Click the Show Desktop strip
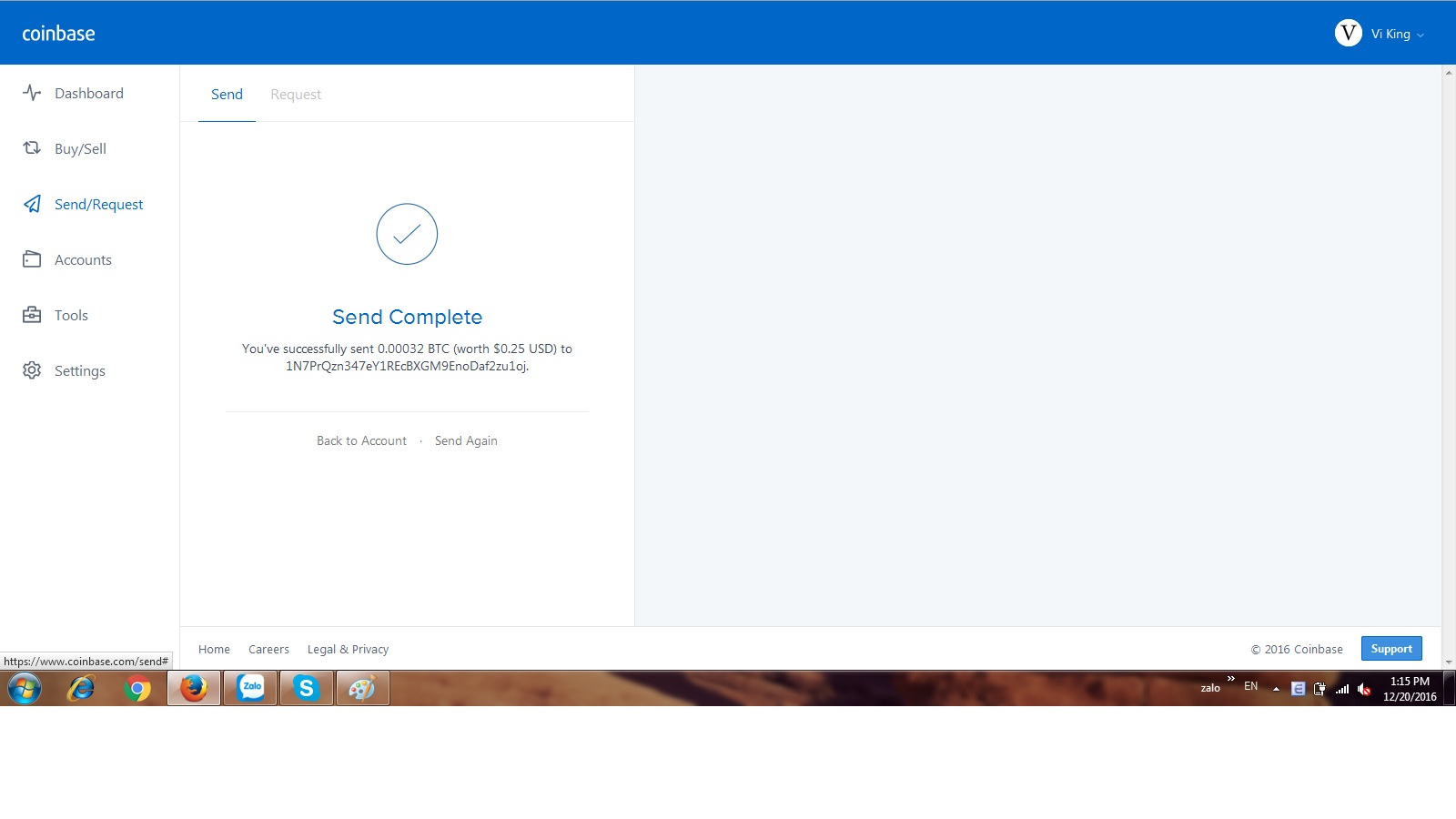Screen dimensions: 1456x819 (1450, 688)
